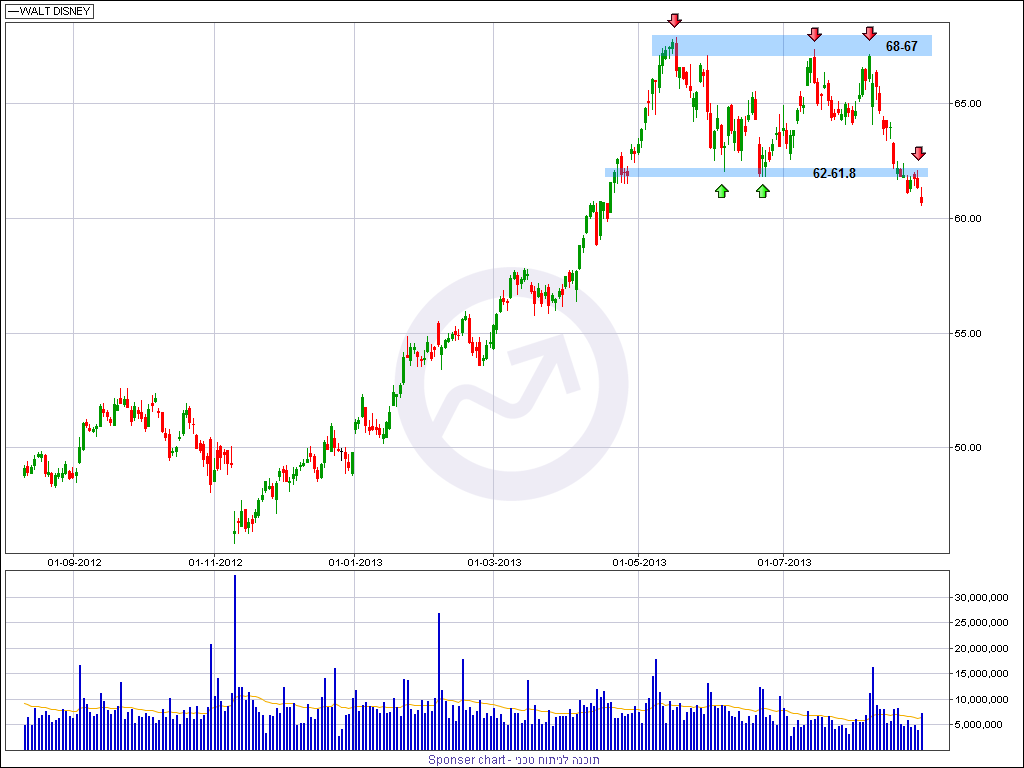
Task: Click the red down arrow above the 62-61.8 band end
Action: point(918,153)
